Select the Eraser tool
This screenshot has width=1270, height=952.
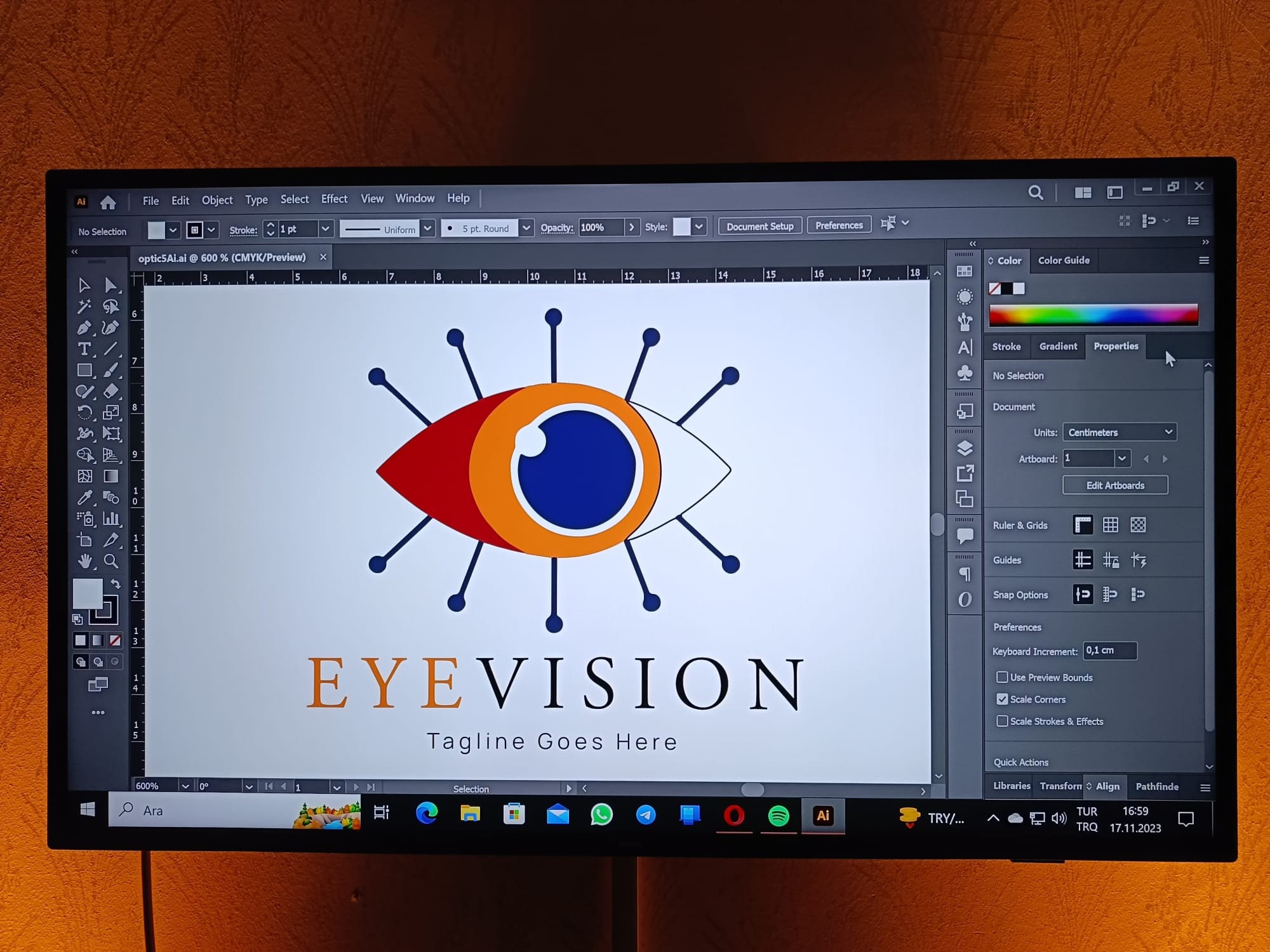[x=111, y=392]
